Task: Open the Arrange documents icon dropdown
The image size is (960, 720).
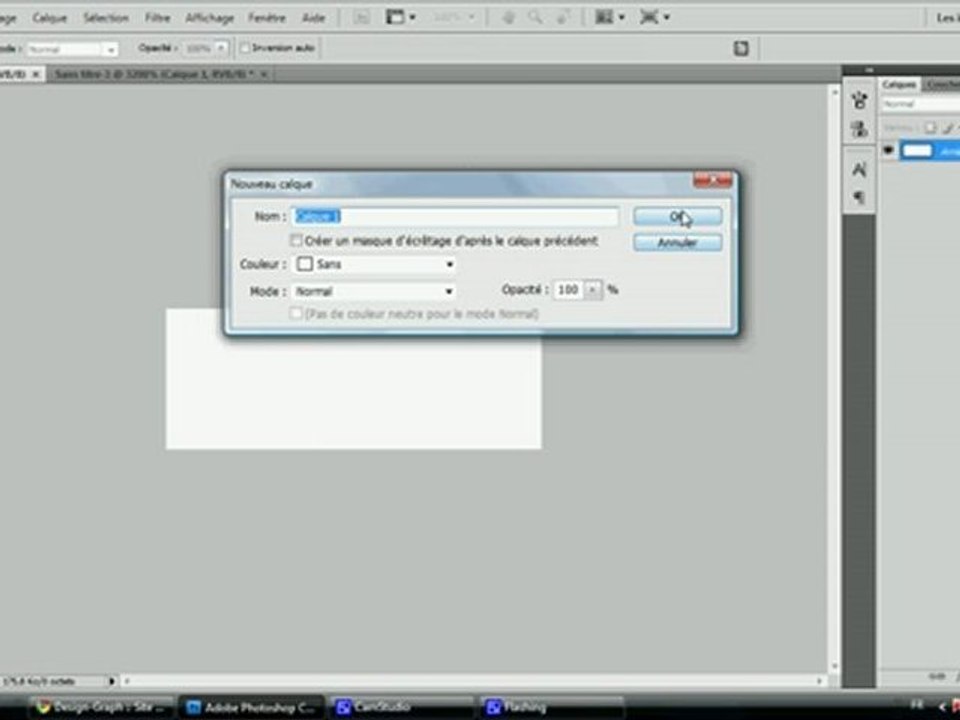Action: (x=610, y=17)
